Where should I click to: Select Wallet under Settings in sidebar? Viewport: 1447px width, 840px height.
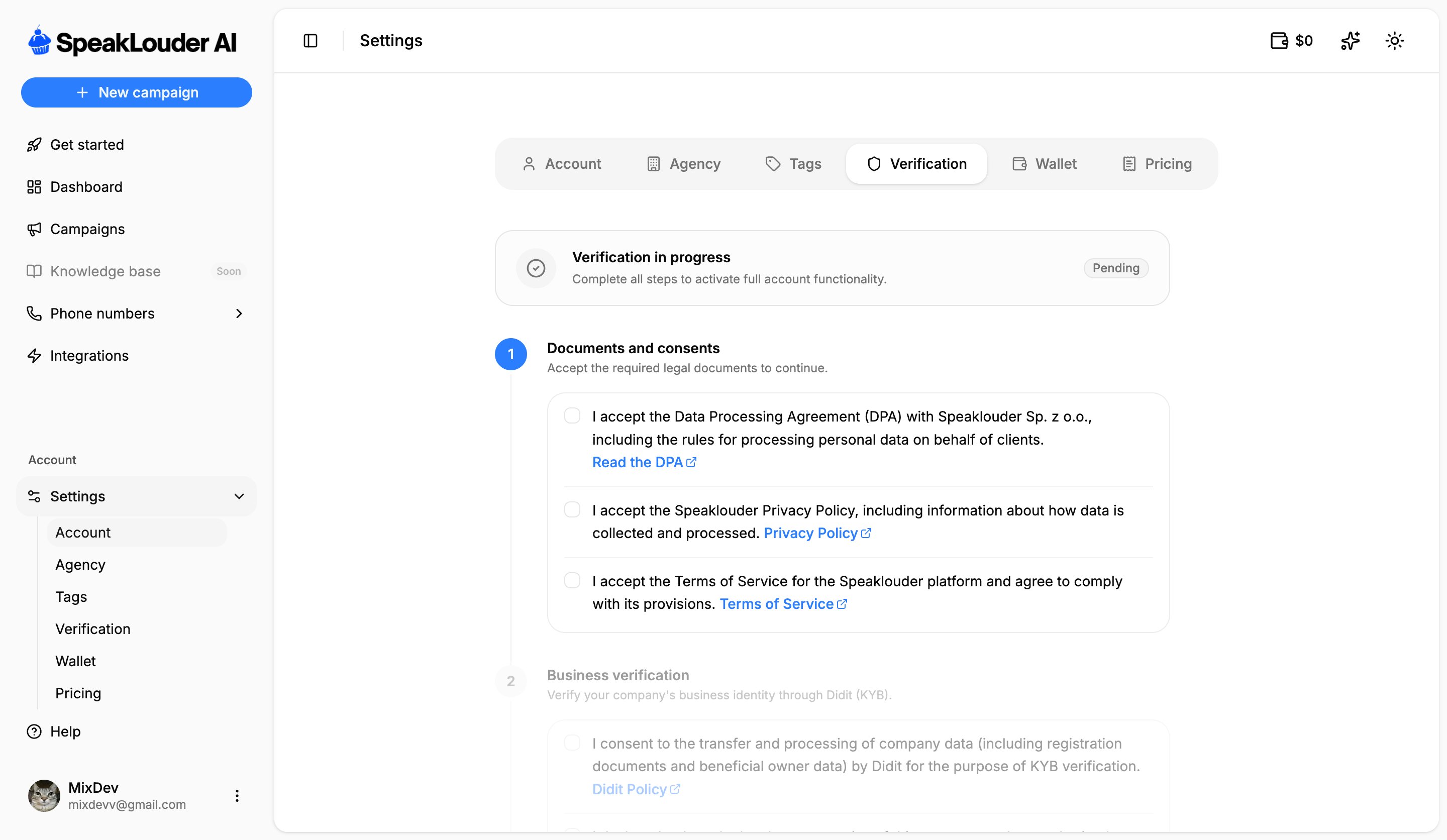coord(137,661)
